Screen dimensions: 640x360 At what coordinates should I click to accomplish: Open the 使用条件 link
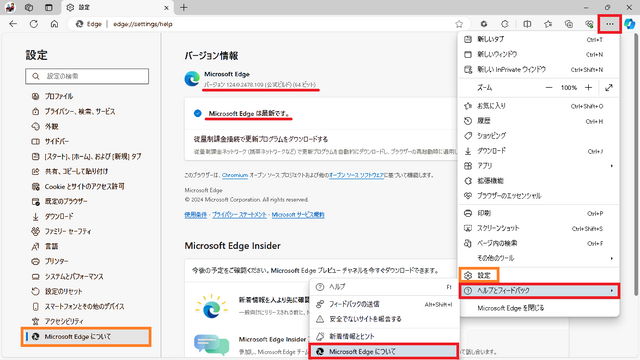tap(196, 215)
